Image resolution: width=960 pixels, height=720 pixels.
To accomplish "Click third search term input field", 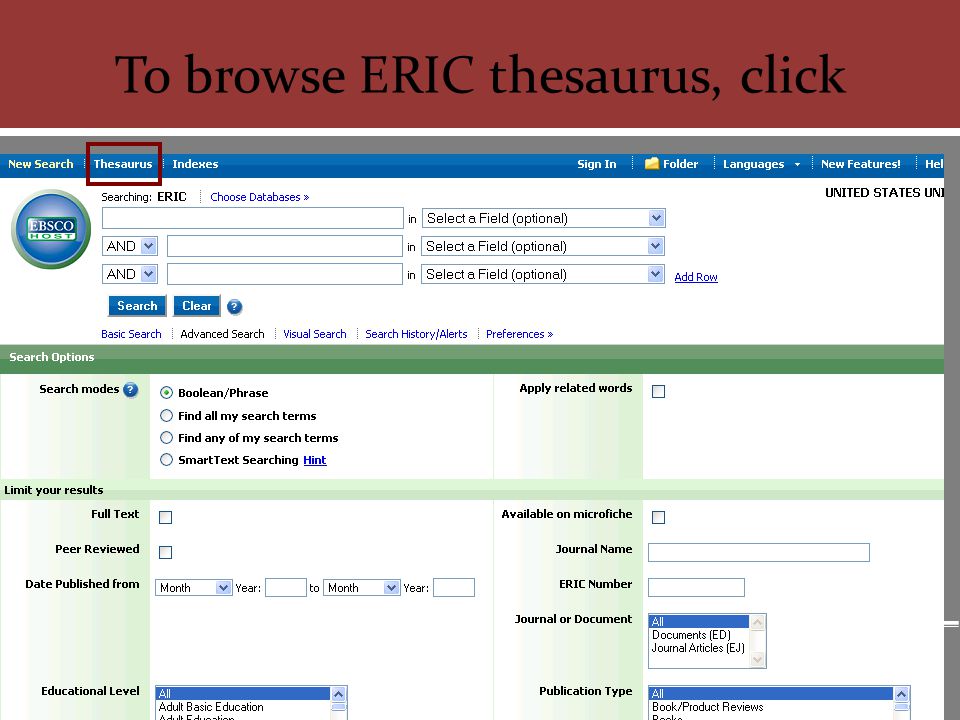I will [x=285, y=274].
